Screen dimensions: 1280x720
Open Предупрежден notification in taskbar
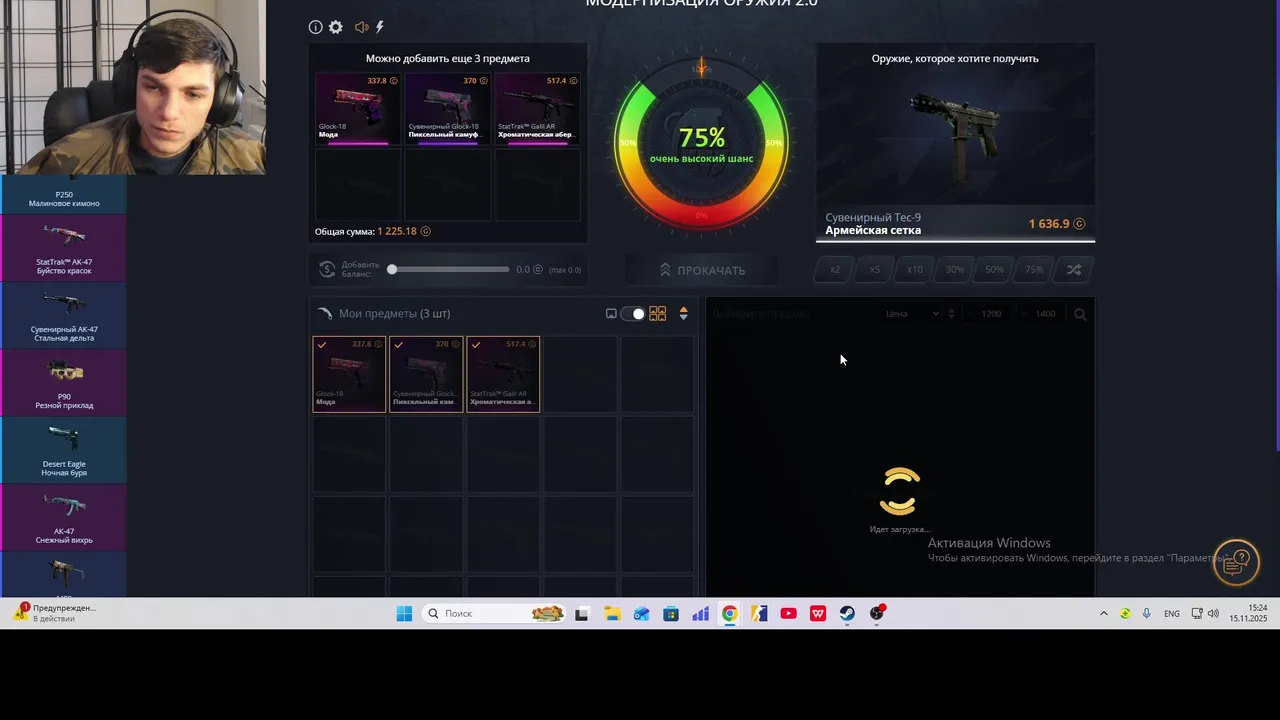tap(56, 613)
